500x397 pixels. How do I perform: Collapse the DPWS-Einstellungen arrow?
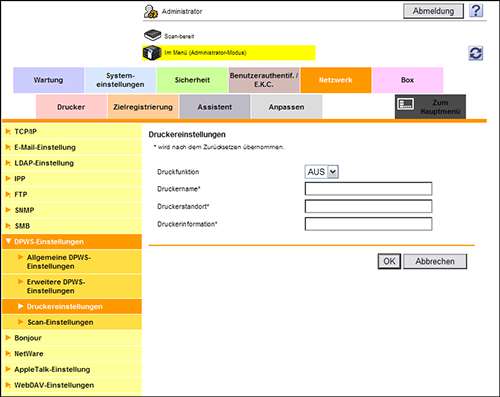pos(8,241)
